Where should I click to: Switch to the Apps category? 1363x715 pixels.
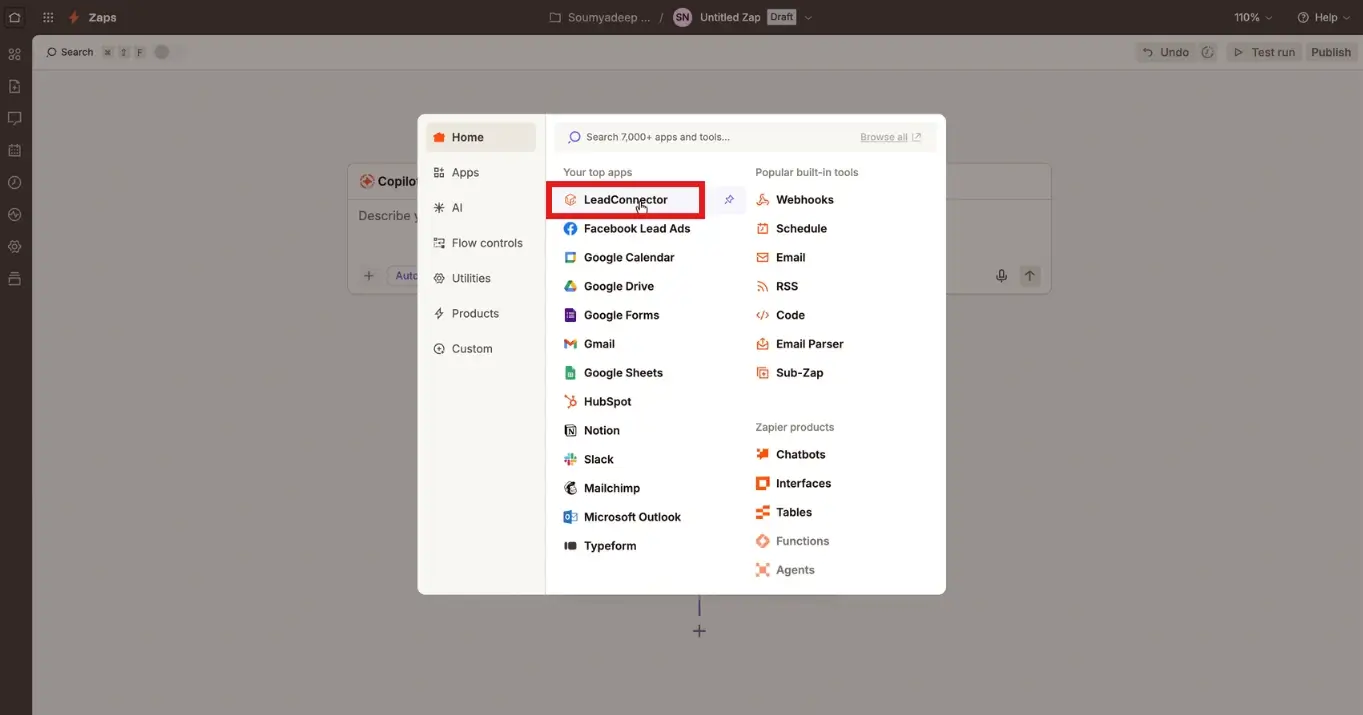pyautogui.click(x=481, y=173)
